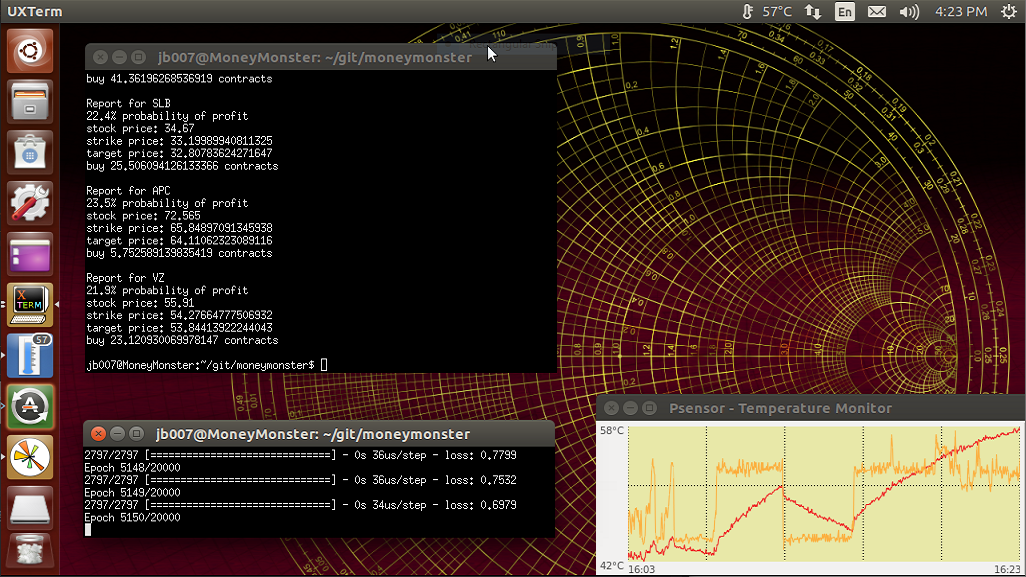Open System Settings gear and wrench icon
Screen dimensions: 1026x577
[29, 203]
